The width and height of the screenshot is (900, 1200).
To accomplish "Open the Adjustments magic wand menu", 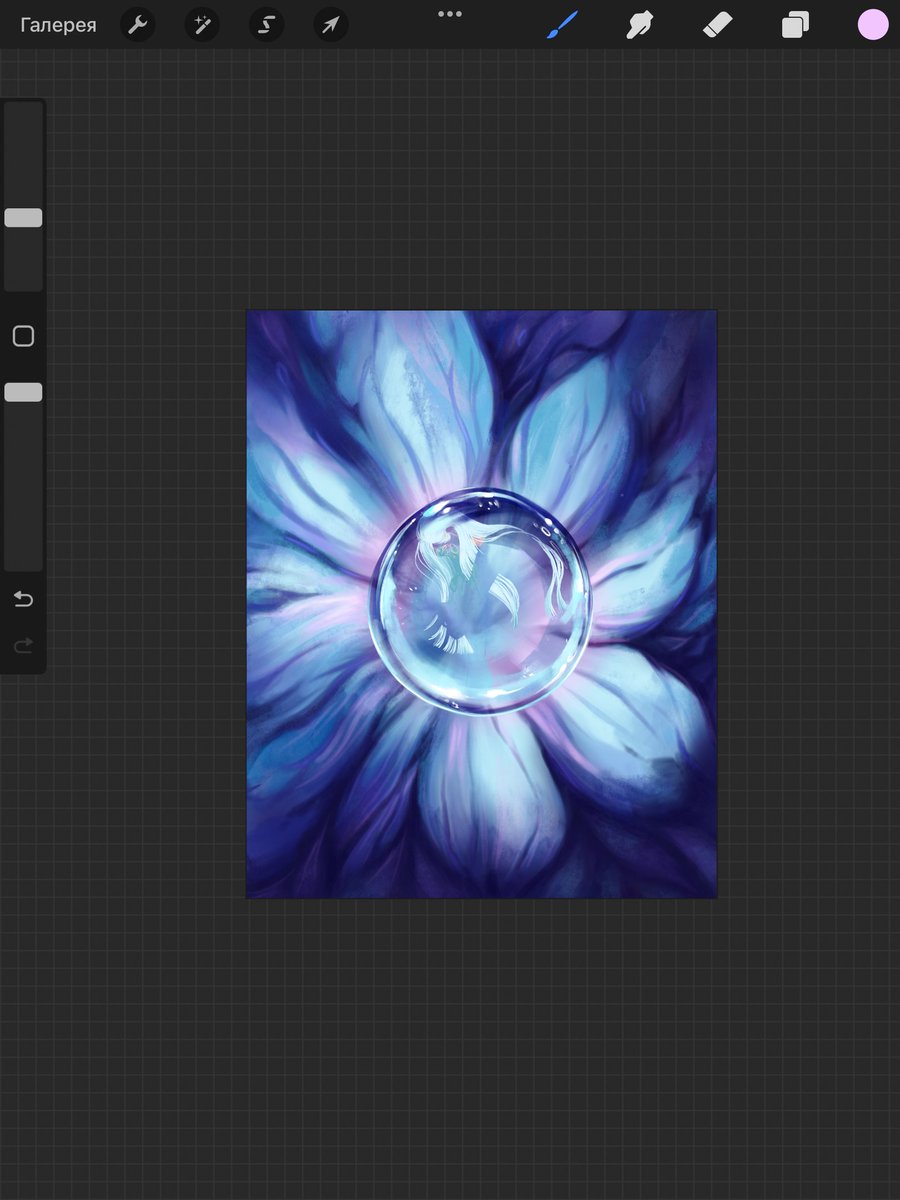I will coord(202,25).
